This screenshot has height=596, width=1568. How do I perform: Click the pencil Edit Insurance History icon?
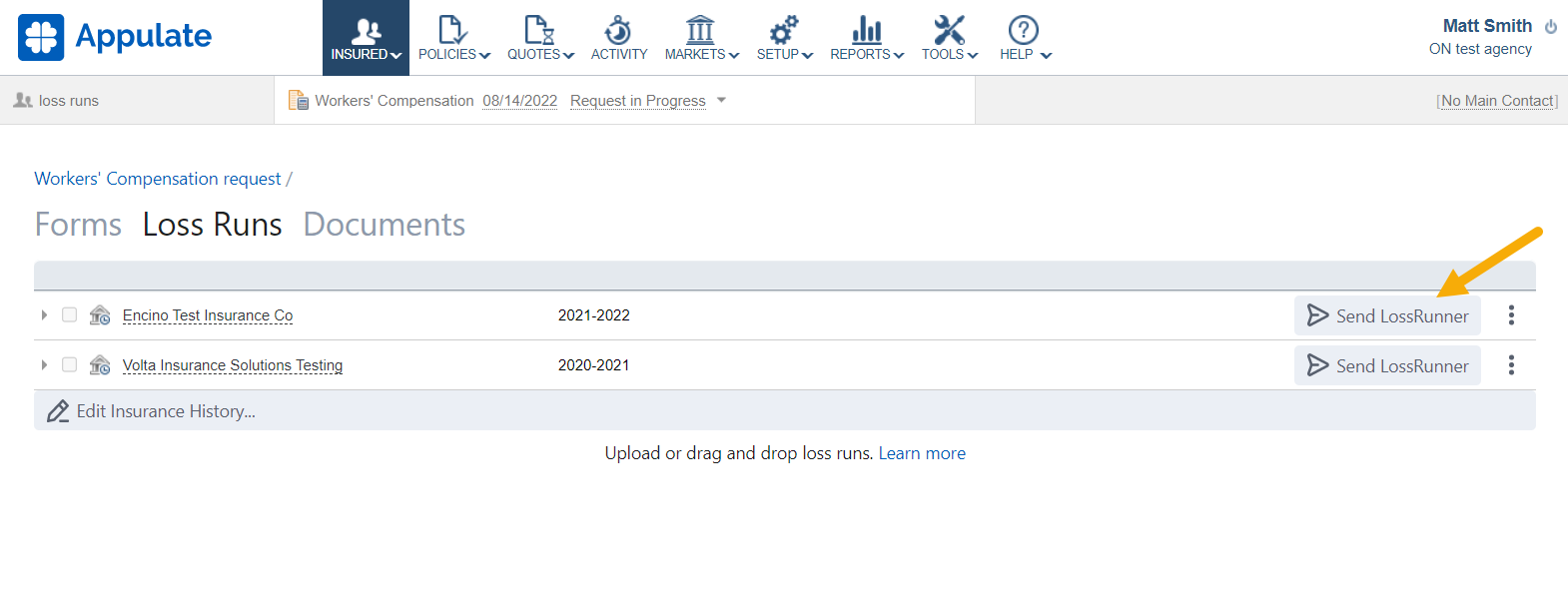[x=58, y=411]
